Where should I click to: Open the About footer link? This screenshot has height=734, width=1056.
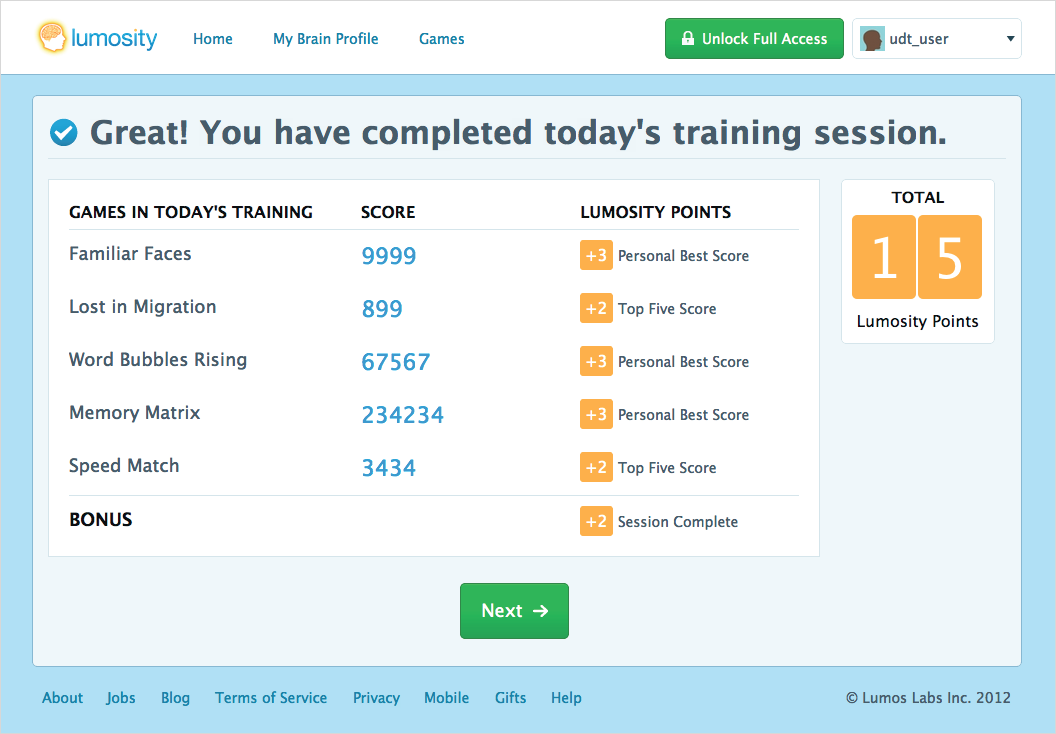(63, 698)
